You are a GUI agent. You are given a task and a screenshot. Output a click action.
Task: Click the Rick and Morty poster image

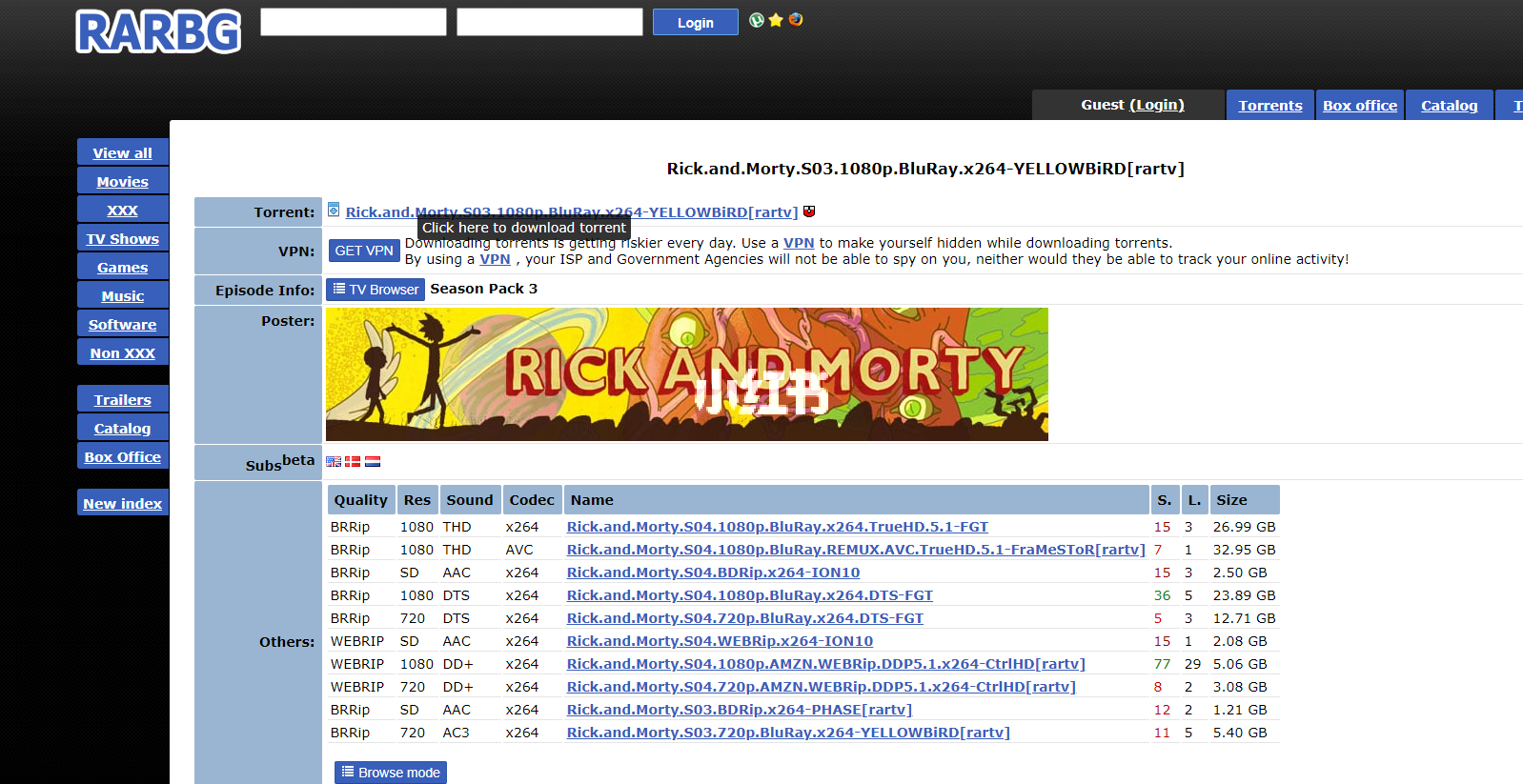(x=687, y=374)
